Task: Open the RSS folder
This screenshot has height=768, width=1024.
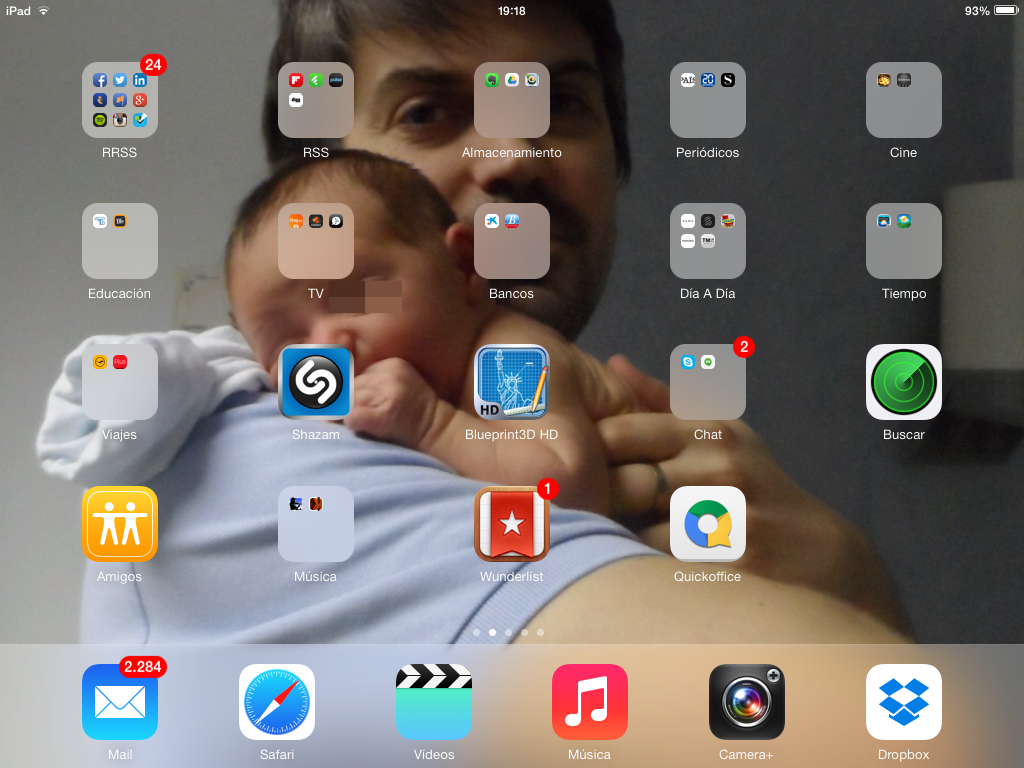Action: (x=315, y=100)
